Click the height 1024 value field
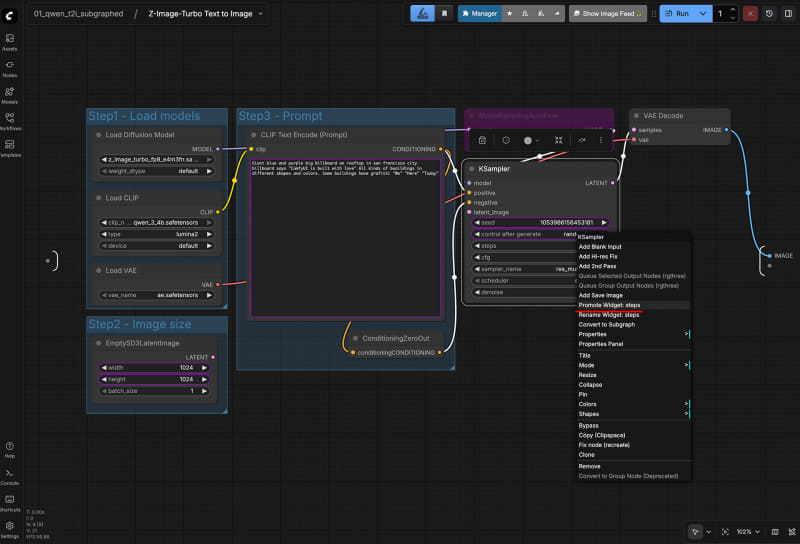This screenshot has height=544, width=800. (x=154, y=380)
